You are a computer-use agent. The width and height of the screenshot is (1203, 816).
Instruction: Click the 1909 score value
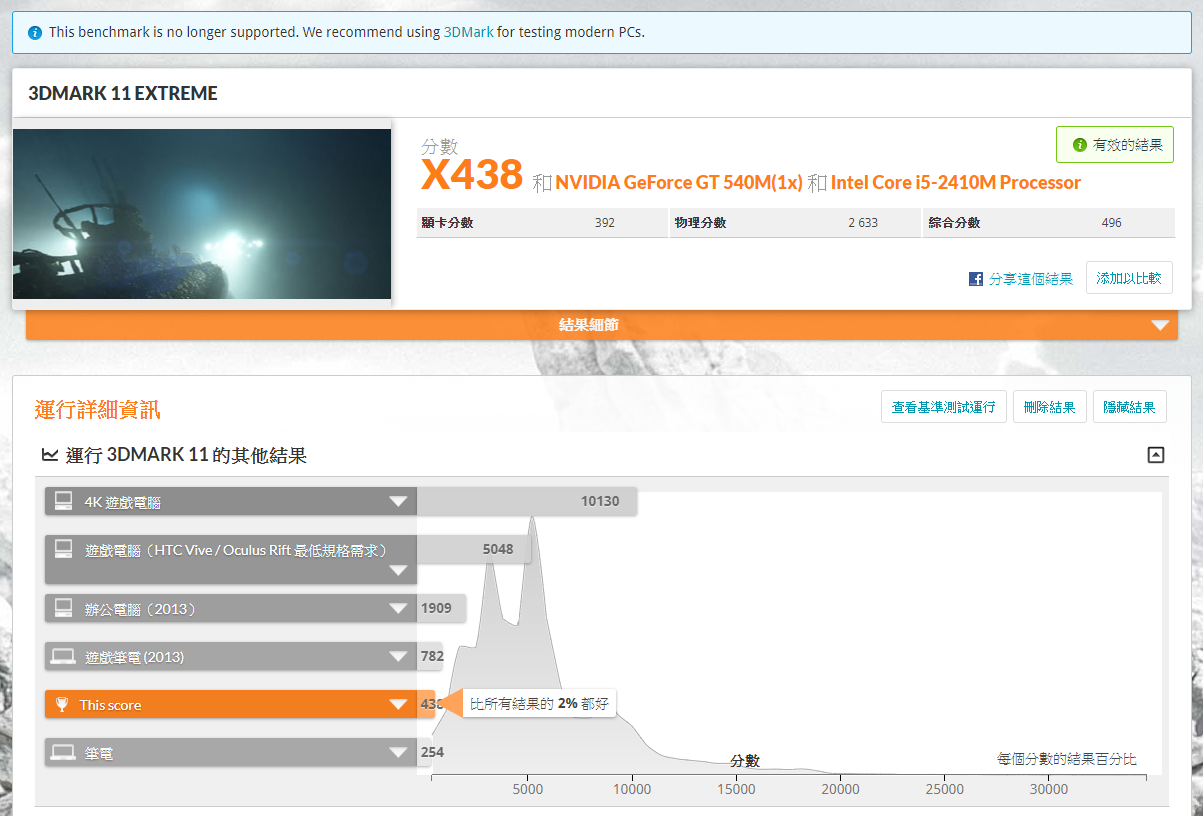[436, 608]
